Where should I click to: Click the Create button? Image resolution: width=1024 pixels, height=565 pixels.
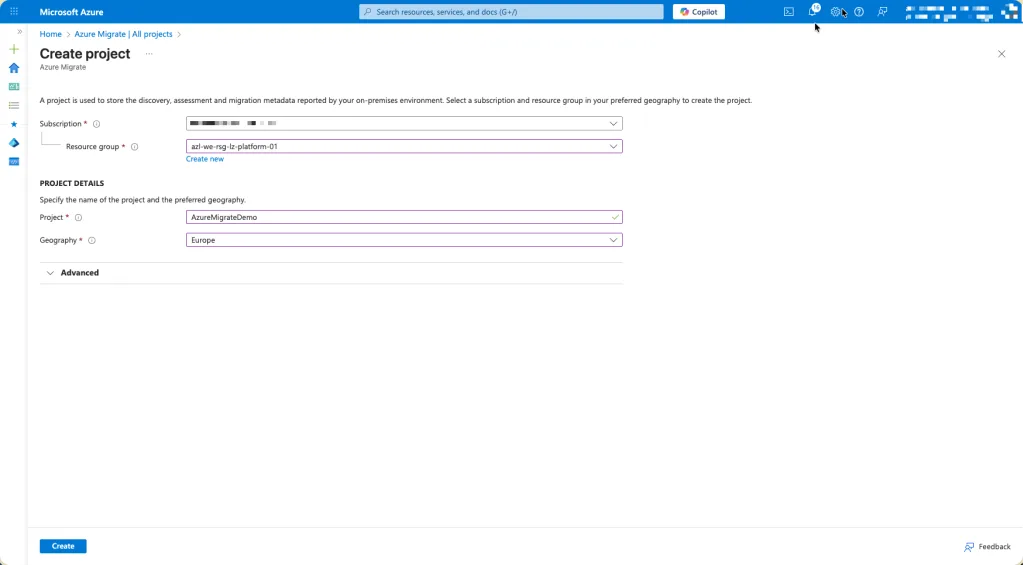tap(63, 546)
